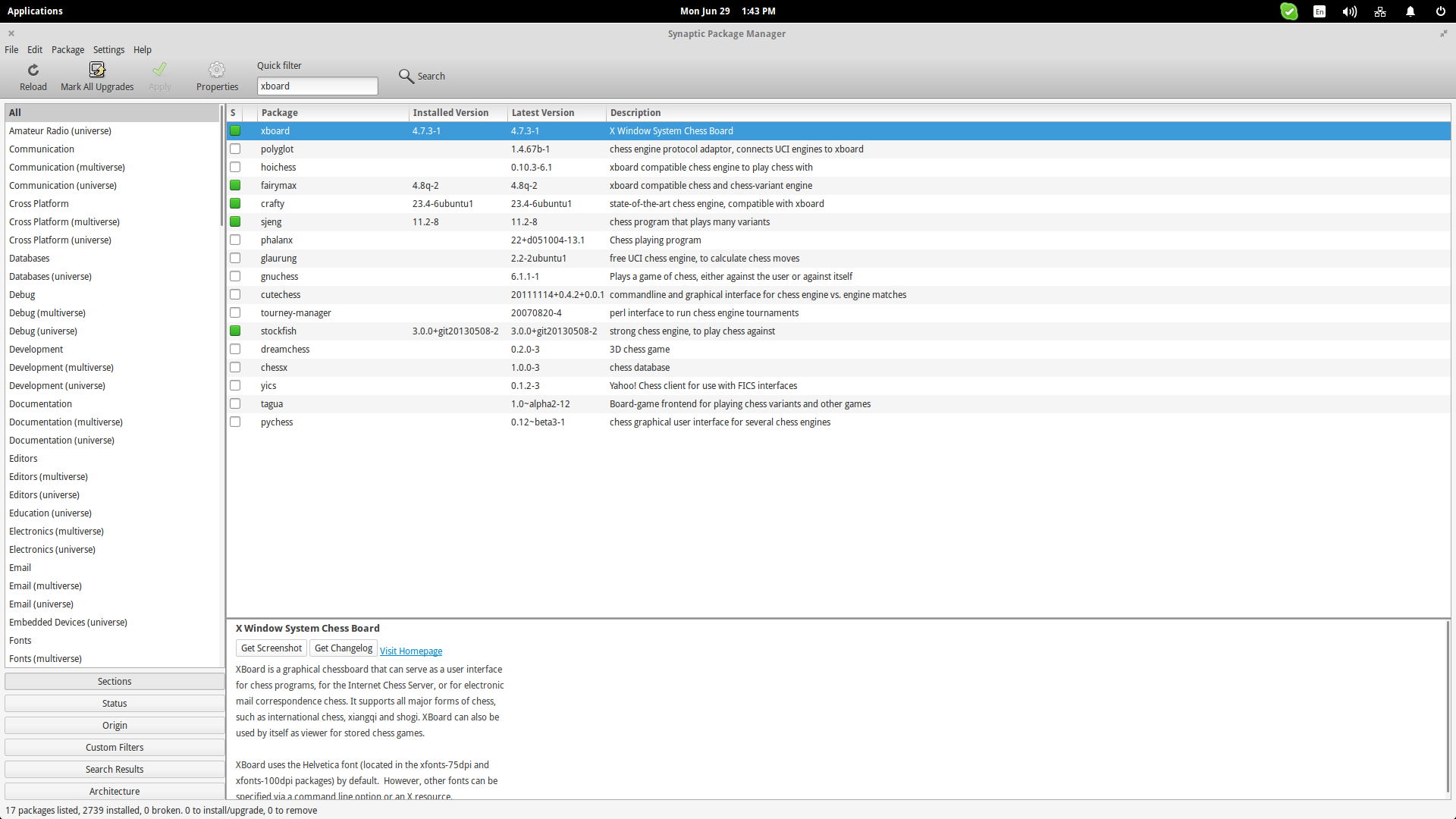This screenshot has width=1456, height=819.
Task: Open the Settings menu
Action: point(107,49)
